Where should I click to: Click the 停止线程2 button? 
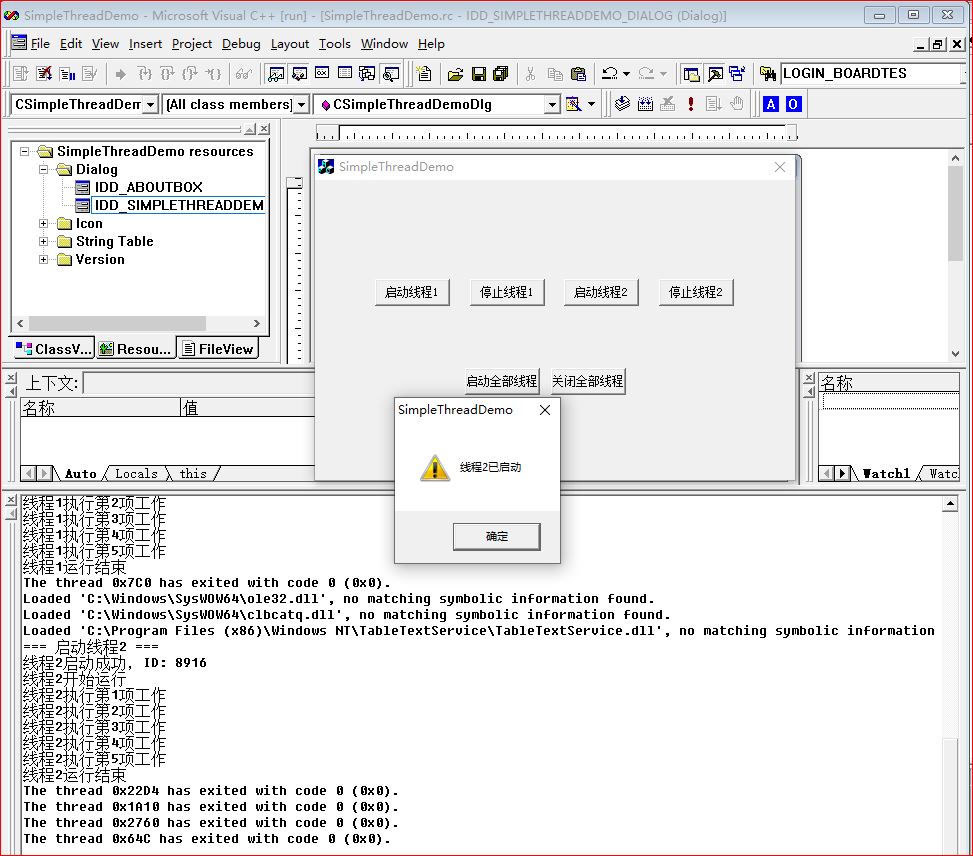pyautogui.click(x=696, y=292)
